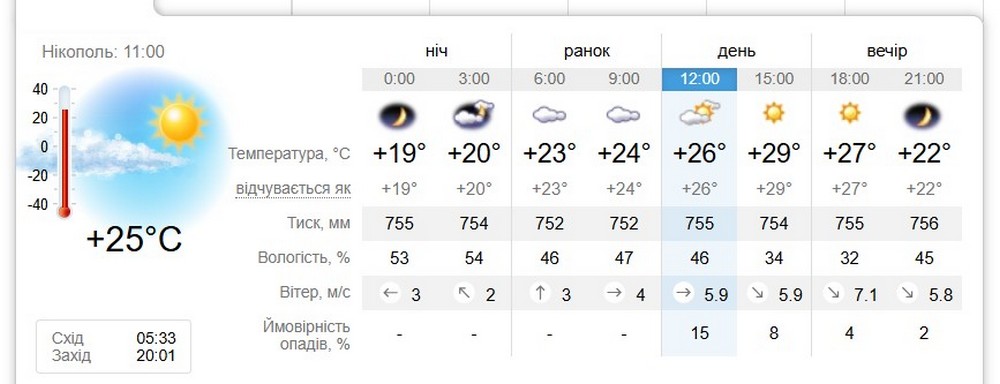Select the 15:00 time column header
Image resolution: width=1000 pixels, height=384 pixels.
(774, 79)
